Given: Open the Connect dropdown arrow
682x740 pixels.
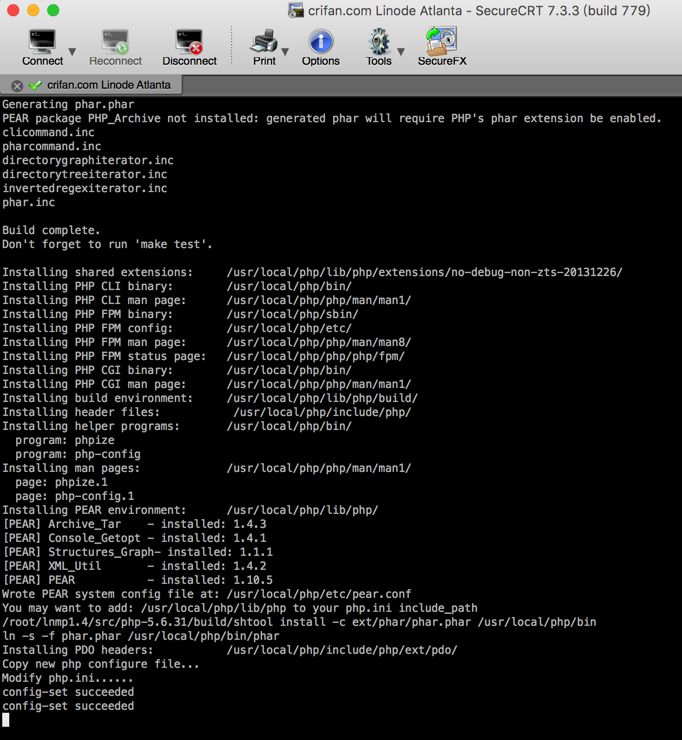Looking at the screenshot, I should pos(72,51).
